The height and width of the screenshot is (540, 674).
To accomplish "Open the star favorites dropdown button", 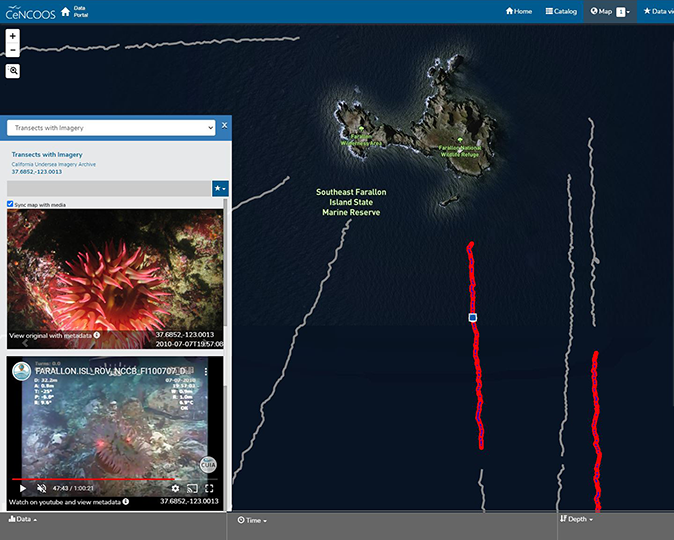I will pos(220,188).
